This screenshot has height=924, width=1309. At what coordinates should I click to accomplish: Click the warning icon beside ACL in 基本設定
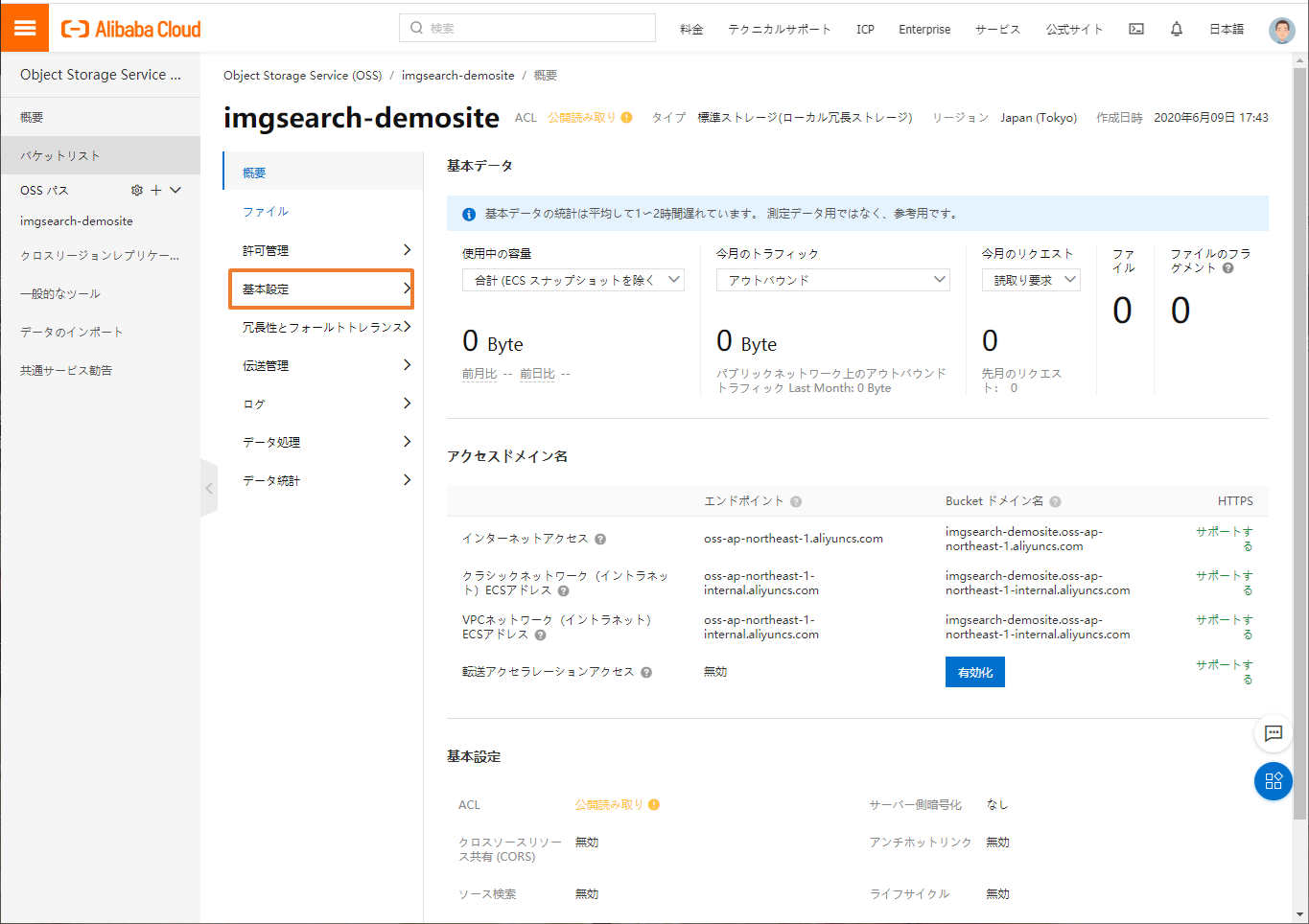(x=654, y=804)
